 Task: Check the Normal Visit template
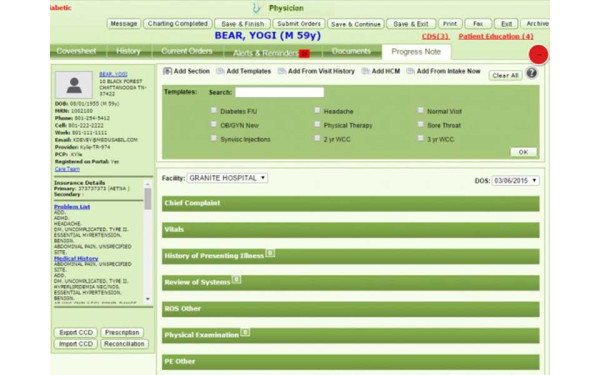coord(421,110)
